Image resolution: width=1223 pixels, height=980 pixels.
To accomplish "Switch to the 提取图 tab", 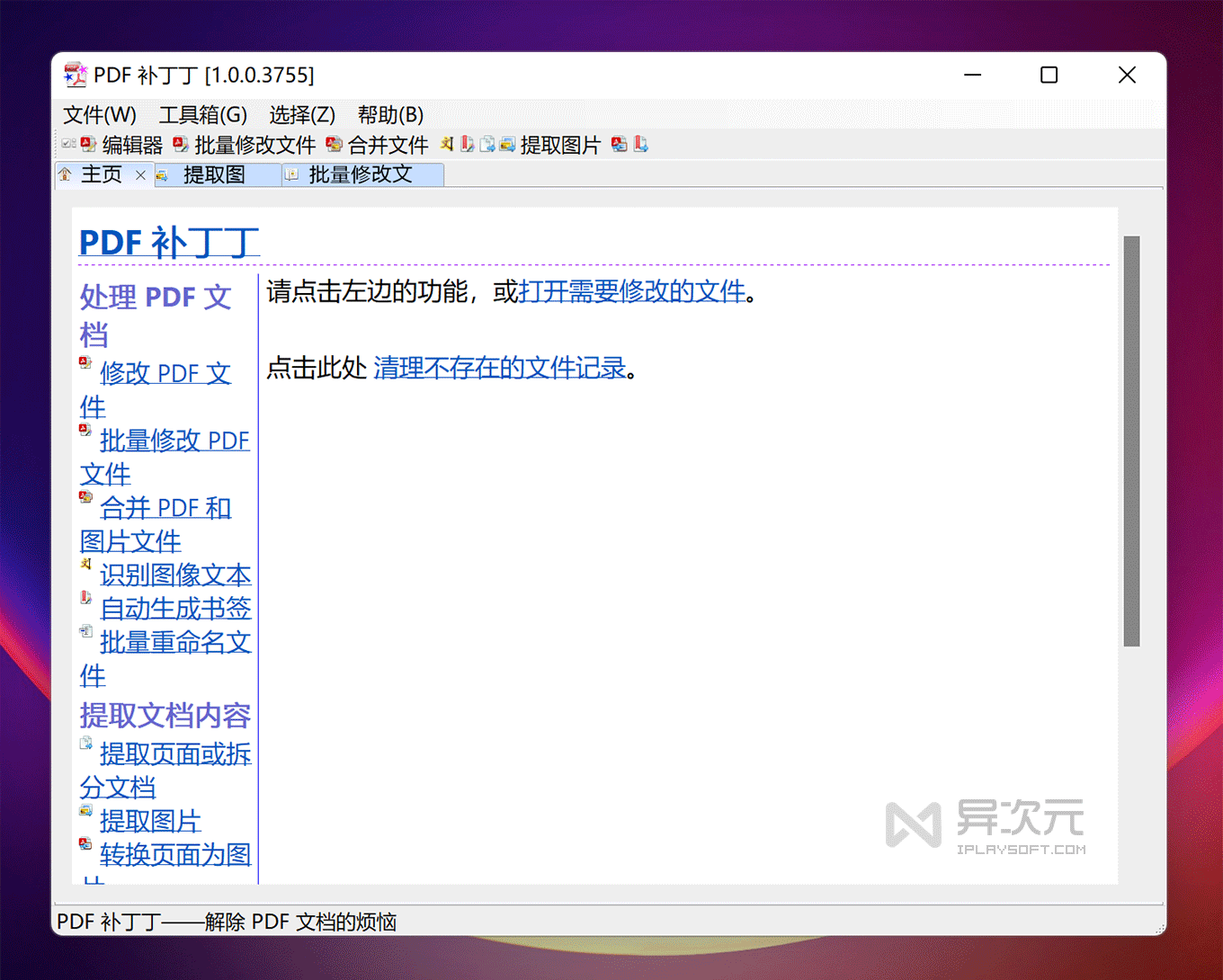I will pos(214,174).
